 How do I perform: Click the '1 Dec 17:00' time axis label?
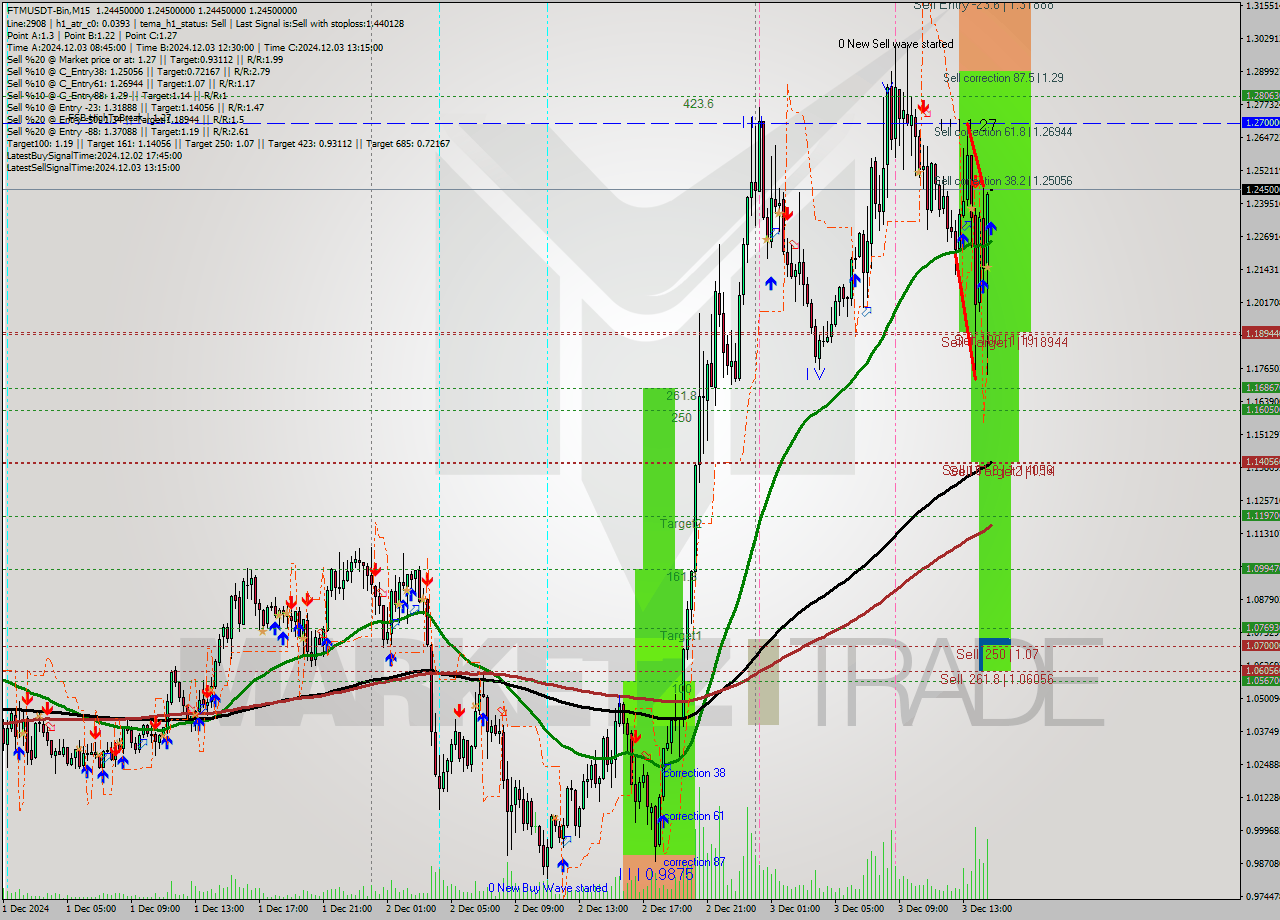click(x=283, y=909)
